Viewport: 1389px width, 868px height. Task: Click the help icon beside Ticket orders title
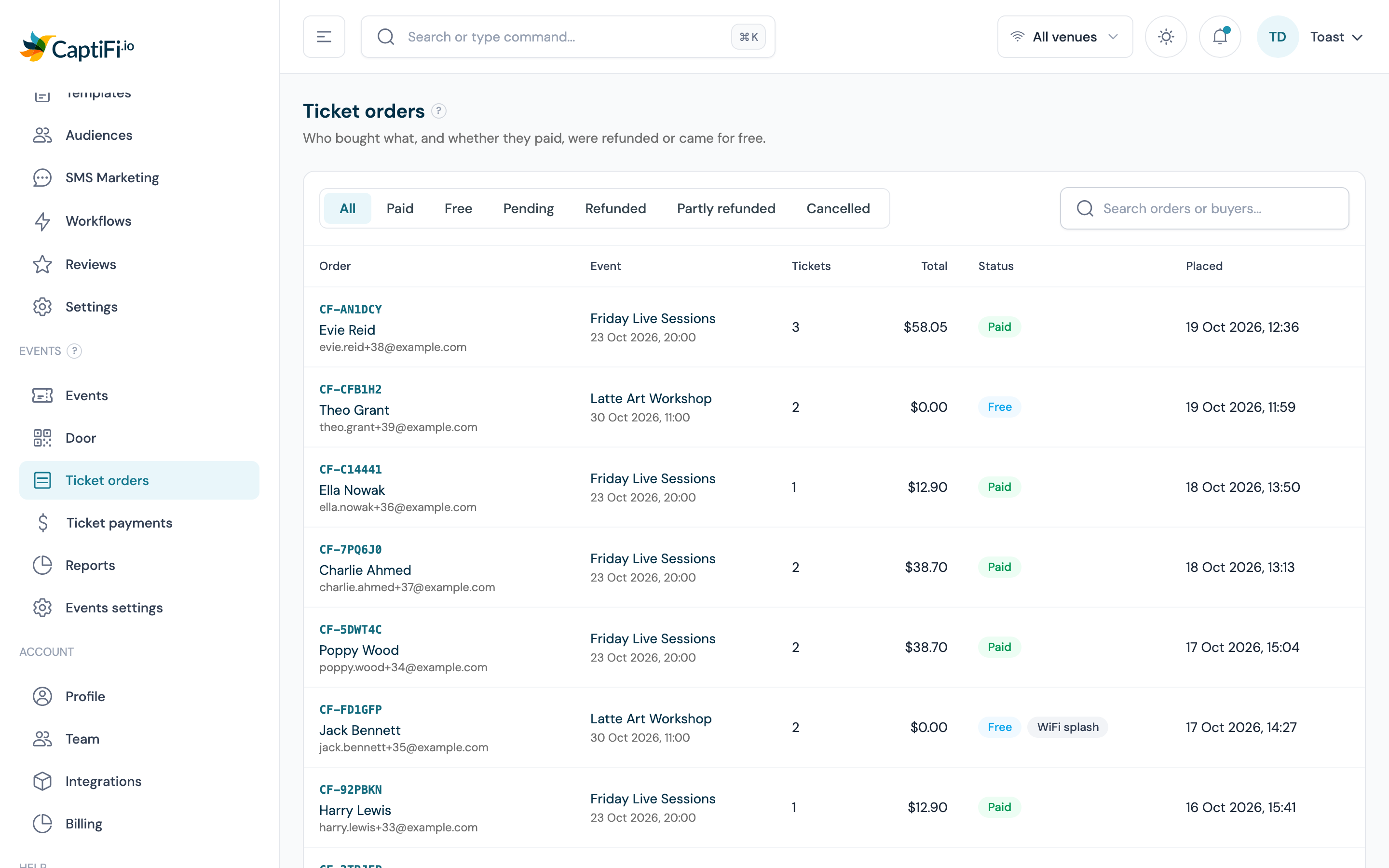(x=438, y=111)
